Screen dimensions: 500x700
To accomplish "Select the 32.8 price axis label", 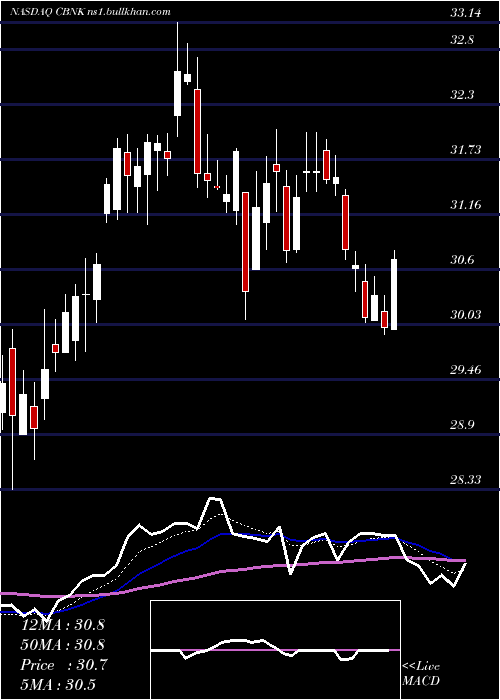I will coord(462,40).
